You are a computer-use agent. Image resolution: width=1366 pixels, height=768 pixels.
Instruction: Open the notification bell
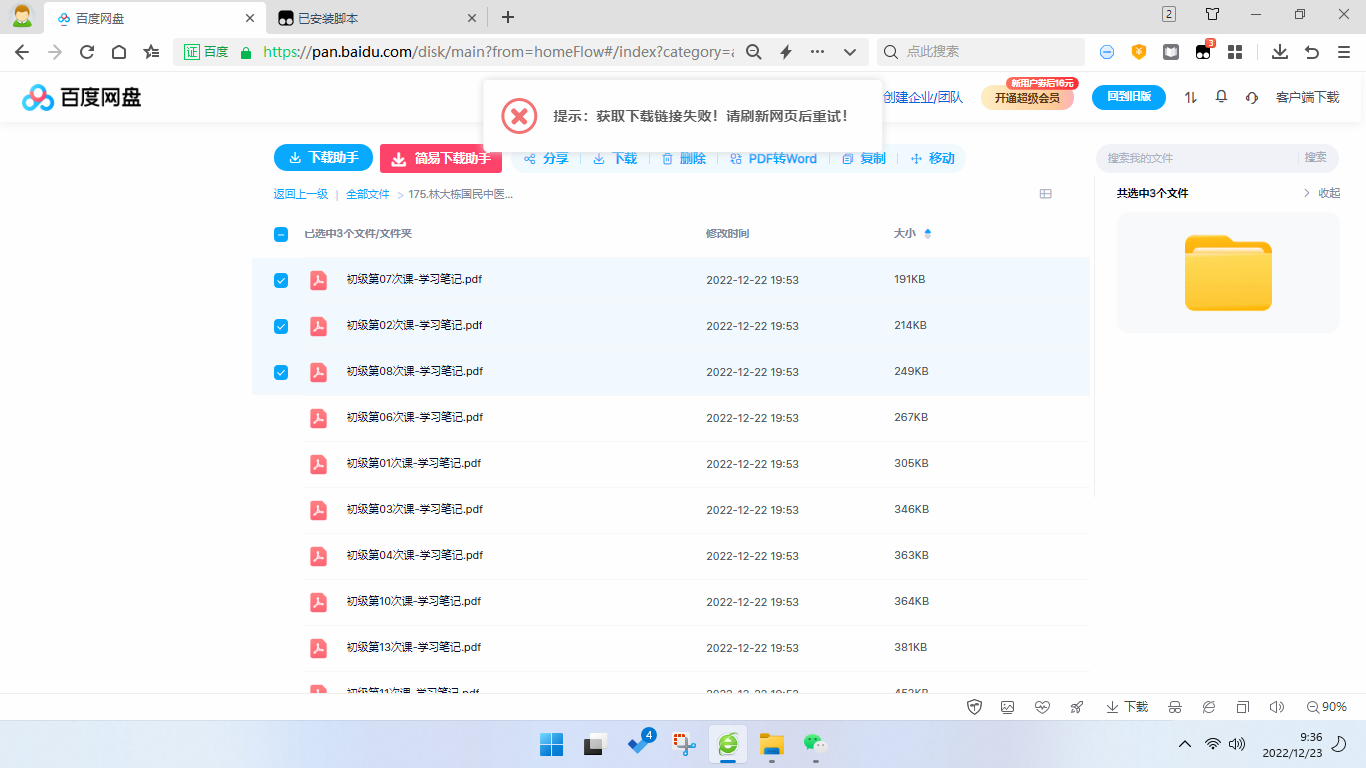(1220, 97)
